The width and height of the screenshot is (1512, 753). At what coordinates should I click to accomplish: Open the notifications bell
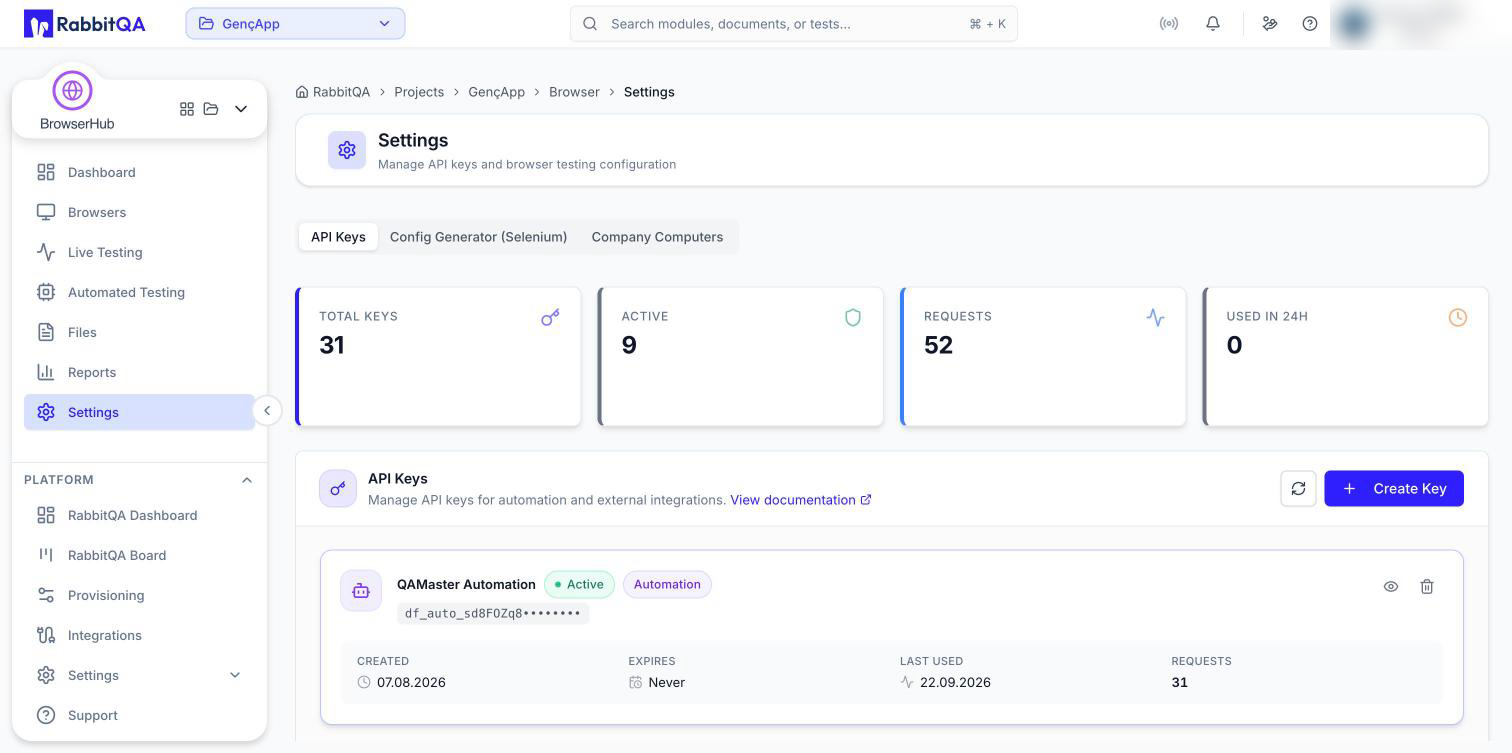[1213, 24]
